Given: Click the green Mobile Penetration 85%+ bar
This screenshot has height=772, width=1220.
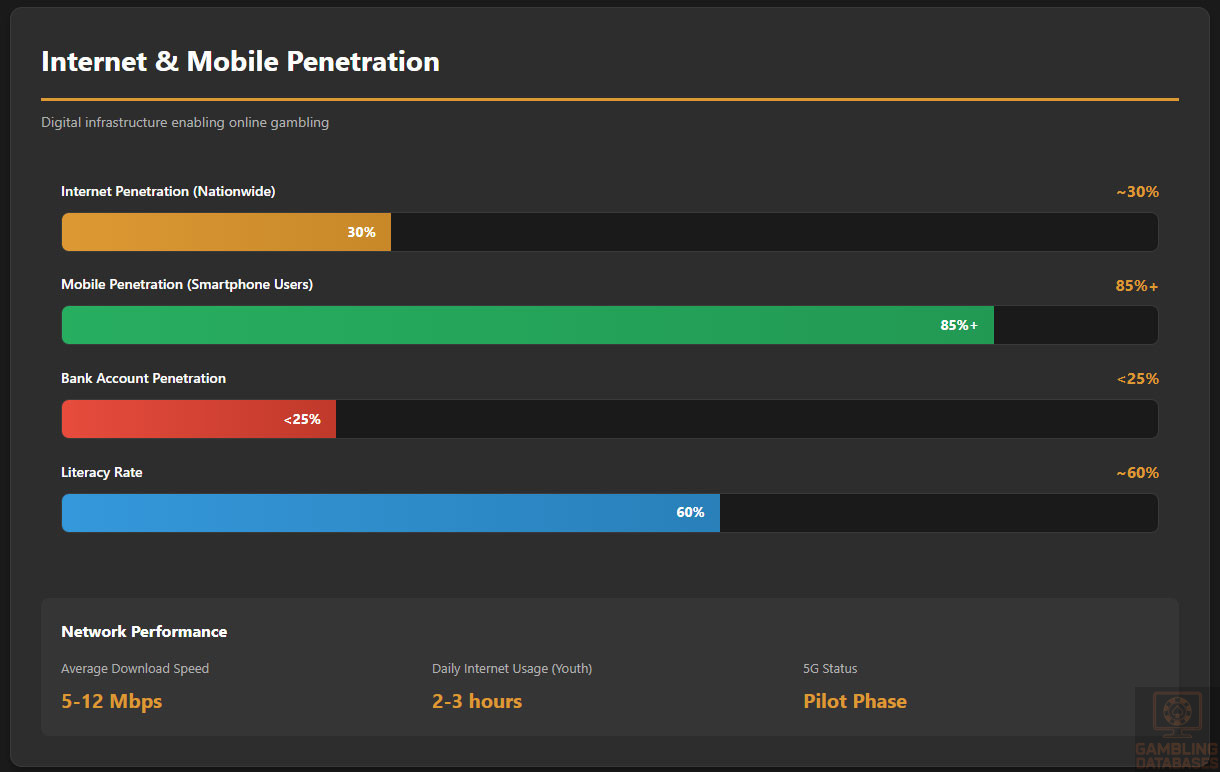Looking at the screenshot, I should click(527, 325).
